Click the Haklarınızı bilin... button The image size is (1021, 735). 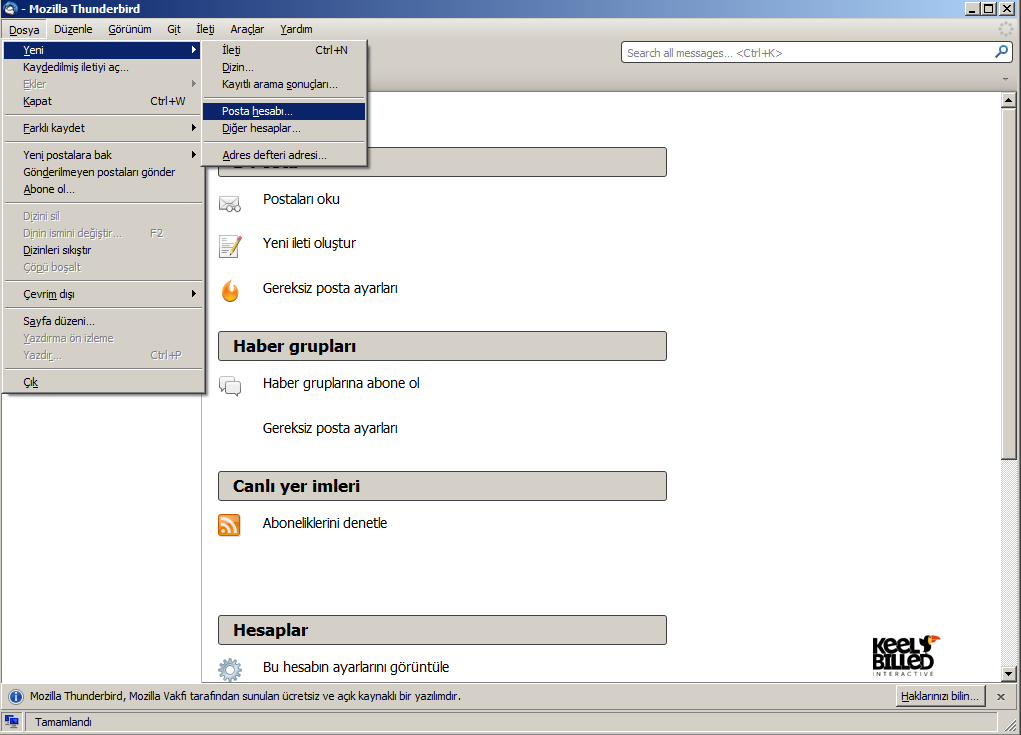[x=940, y=697]
